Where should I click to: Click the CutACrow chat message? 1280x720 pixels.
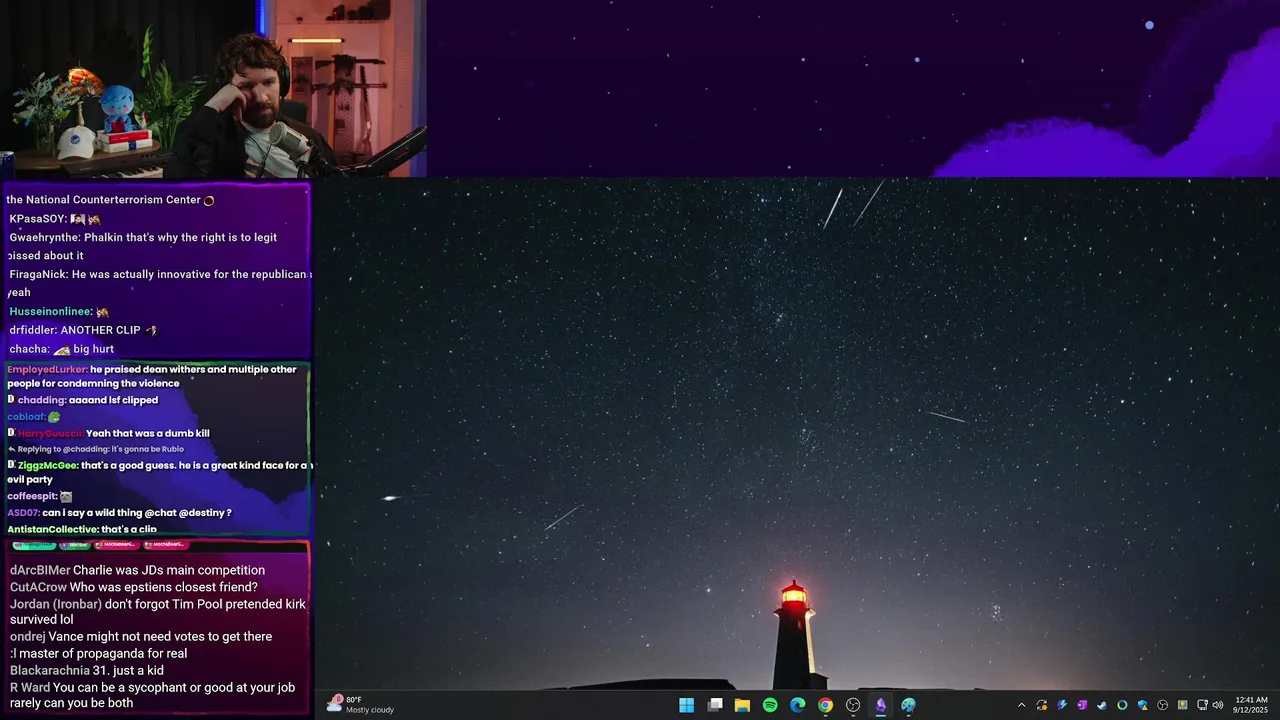coord(134,587)
